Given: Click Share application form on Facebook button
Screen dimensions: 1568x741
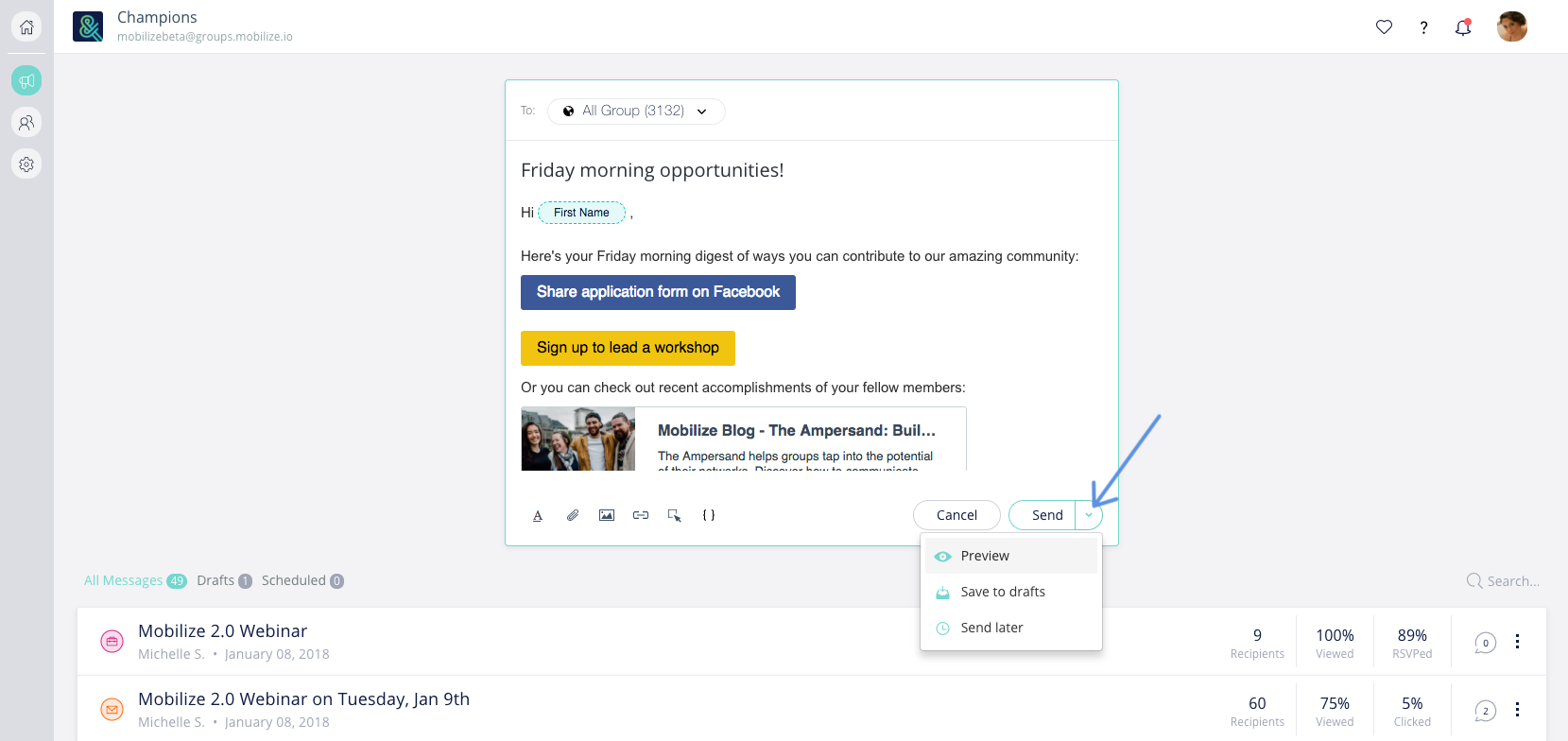Looking at the screenshot, I should (658, 292).
